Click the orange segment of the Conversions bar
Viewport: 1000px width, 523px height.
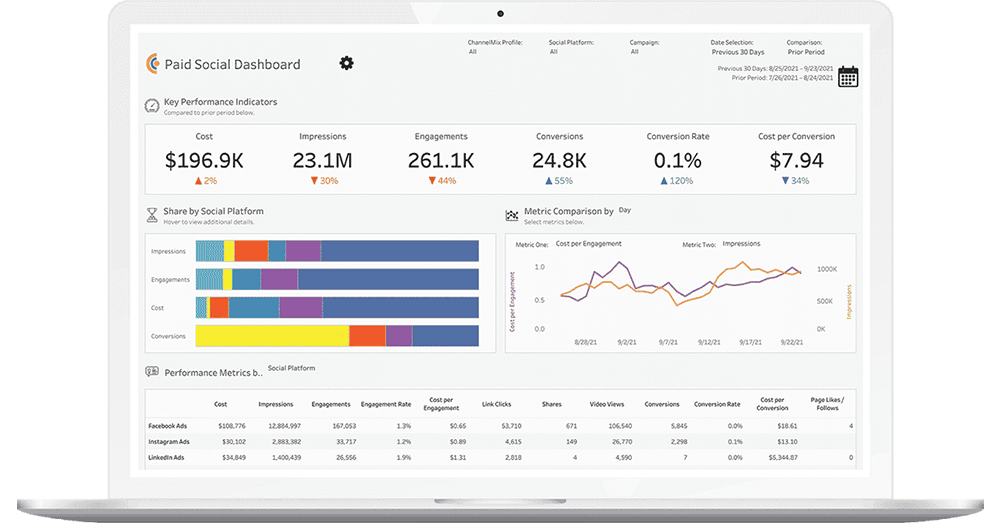[367, 336]
